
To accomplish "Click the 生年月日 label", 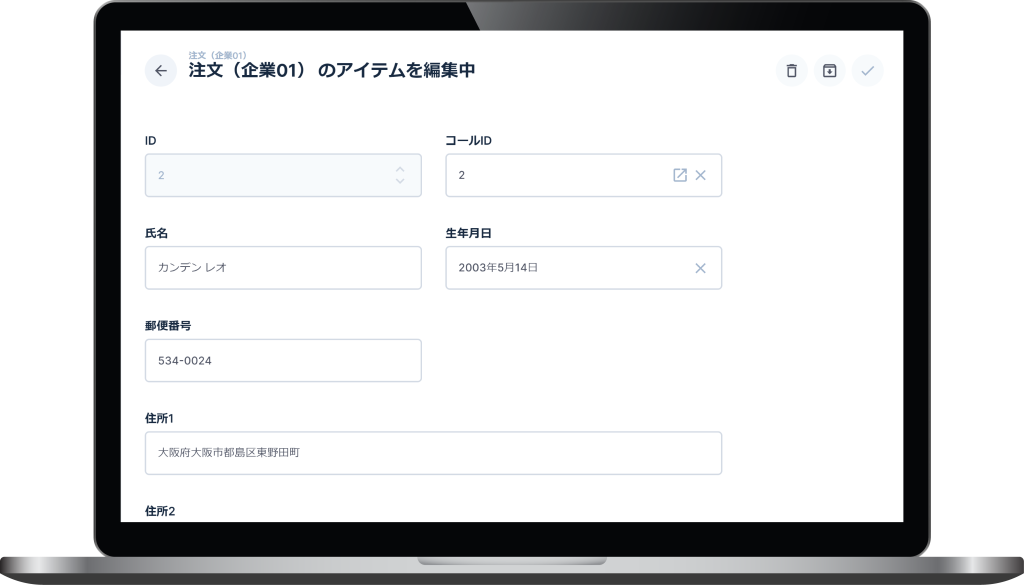I will 468,233.
